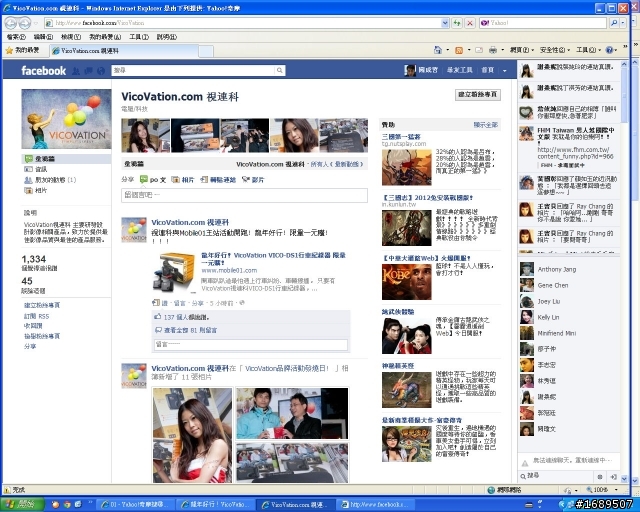Click the RSS feeds icon in toolbar
The image size is (640, 512).
click(459, 50)
